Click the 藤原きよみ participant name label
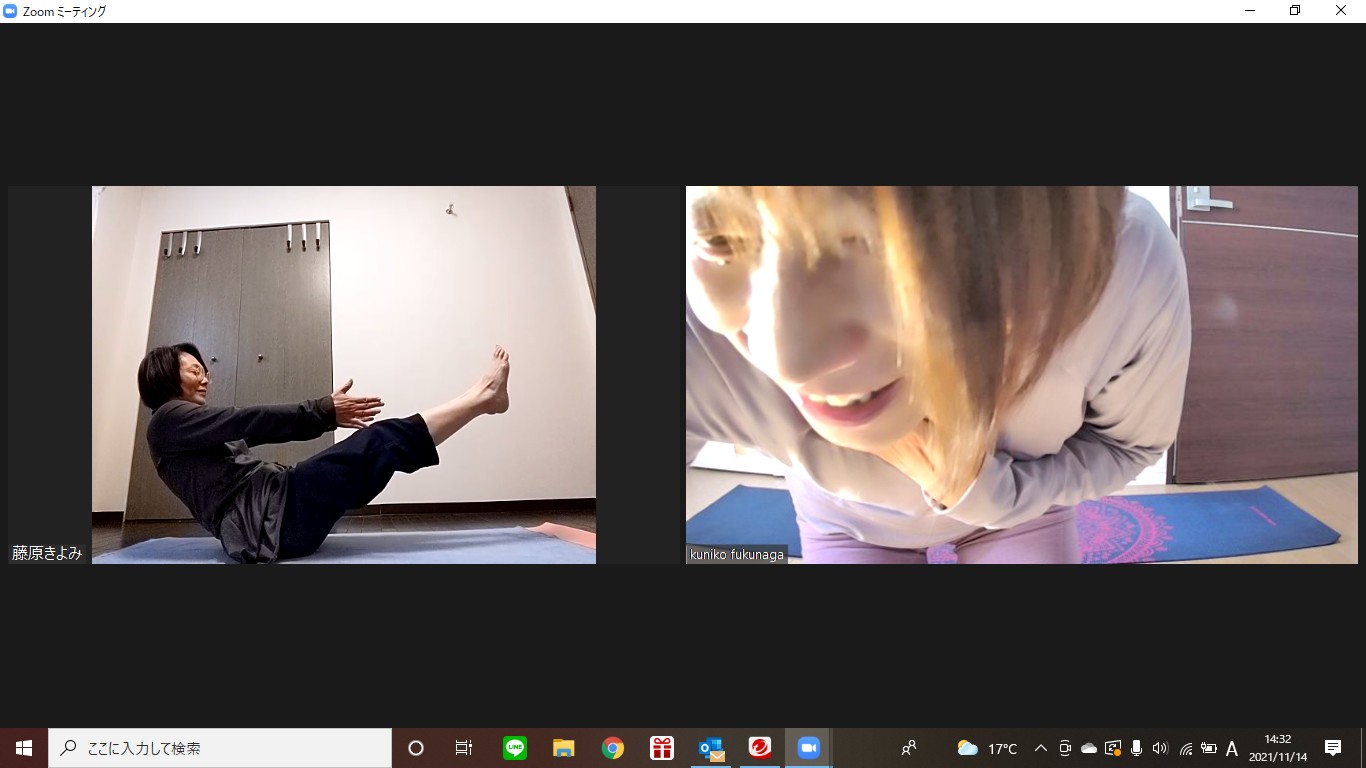 tap(47, 553)
